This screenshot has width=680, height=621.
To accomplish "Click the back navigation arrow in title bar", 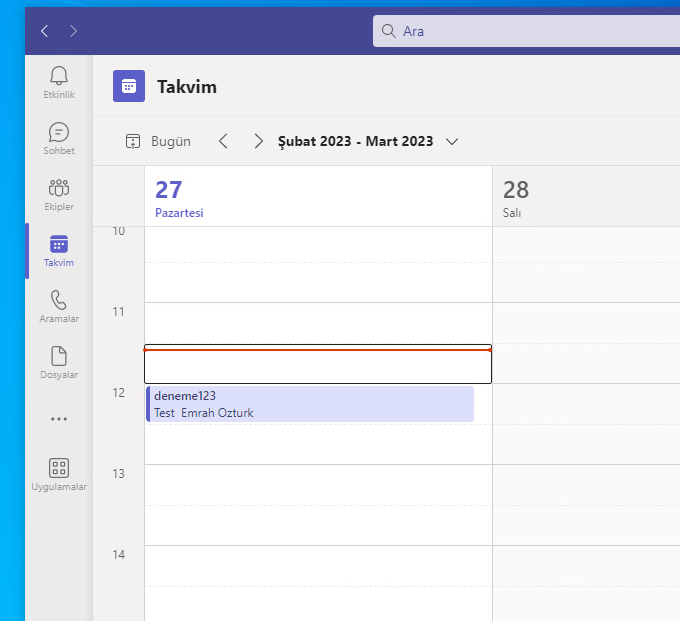I will click(x=44, y=31).
